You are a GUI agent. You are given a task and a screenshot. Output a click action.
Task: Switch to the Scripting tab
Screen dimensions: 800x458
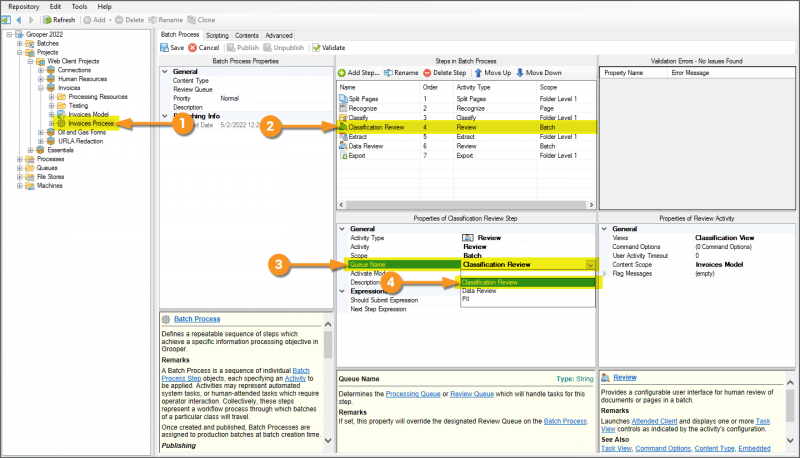[x=217, y=35]
